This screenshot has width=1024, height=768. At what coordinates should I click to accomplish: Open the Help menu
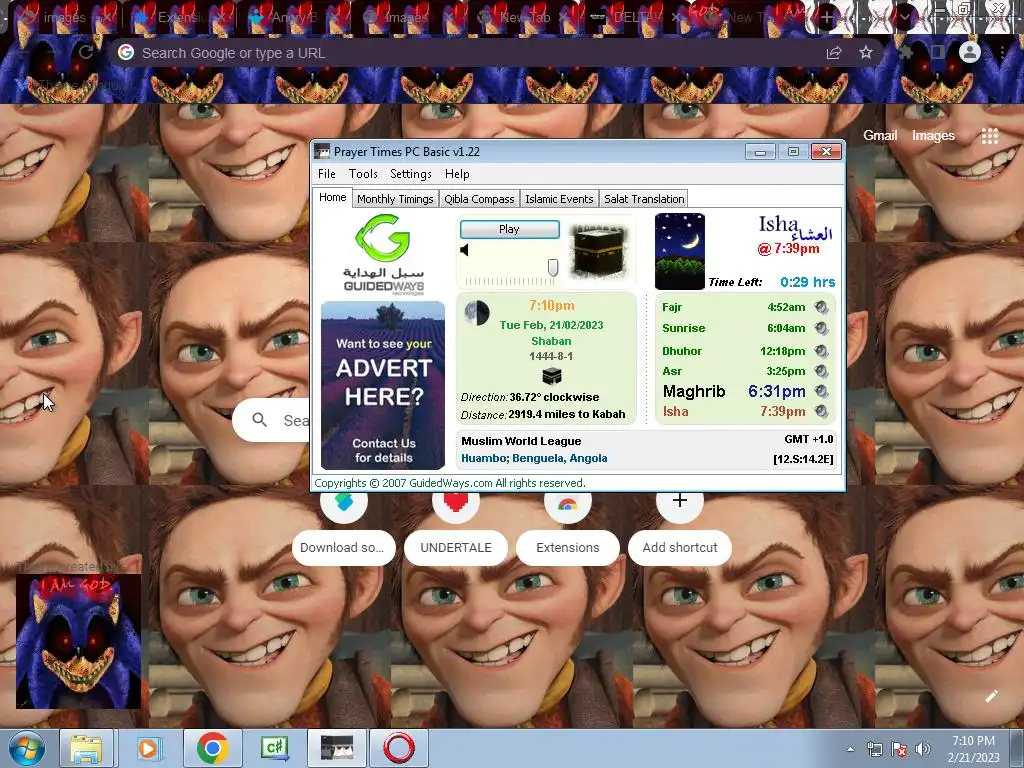click(457, 174)
